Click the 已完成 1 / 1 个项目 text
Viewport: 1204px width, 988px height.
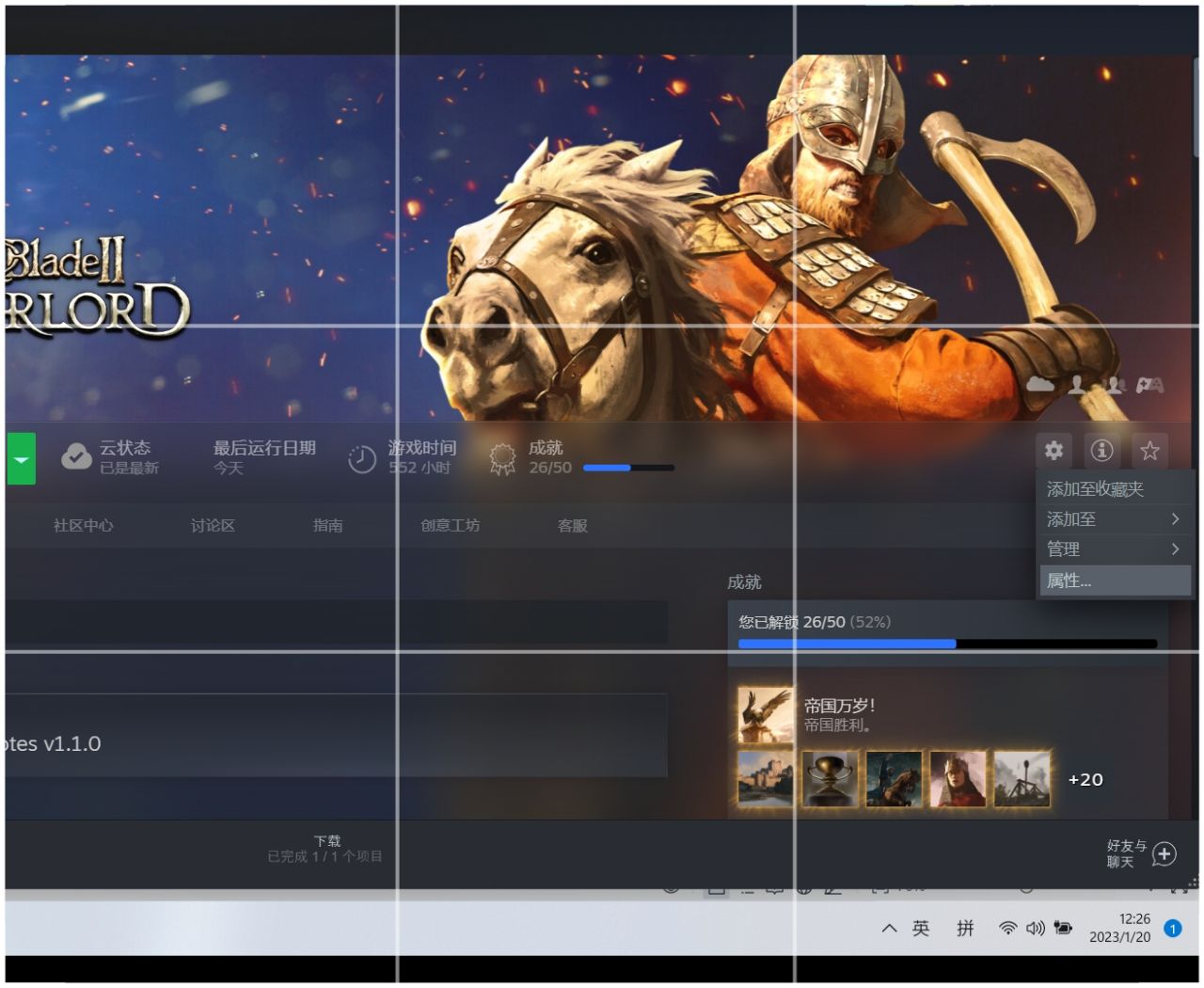(x=325, y=856)
